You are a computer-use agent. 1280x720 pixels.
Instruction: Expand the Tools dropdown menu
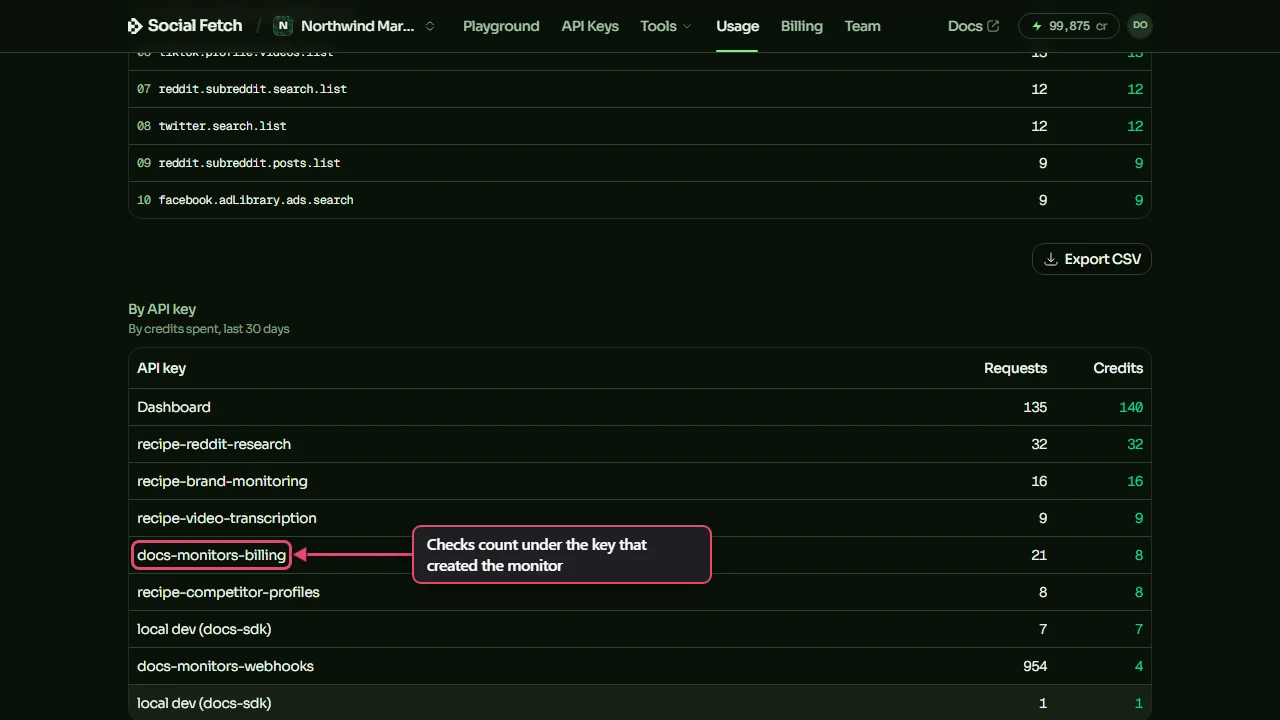pyautogui.click(x=666, y=26)
